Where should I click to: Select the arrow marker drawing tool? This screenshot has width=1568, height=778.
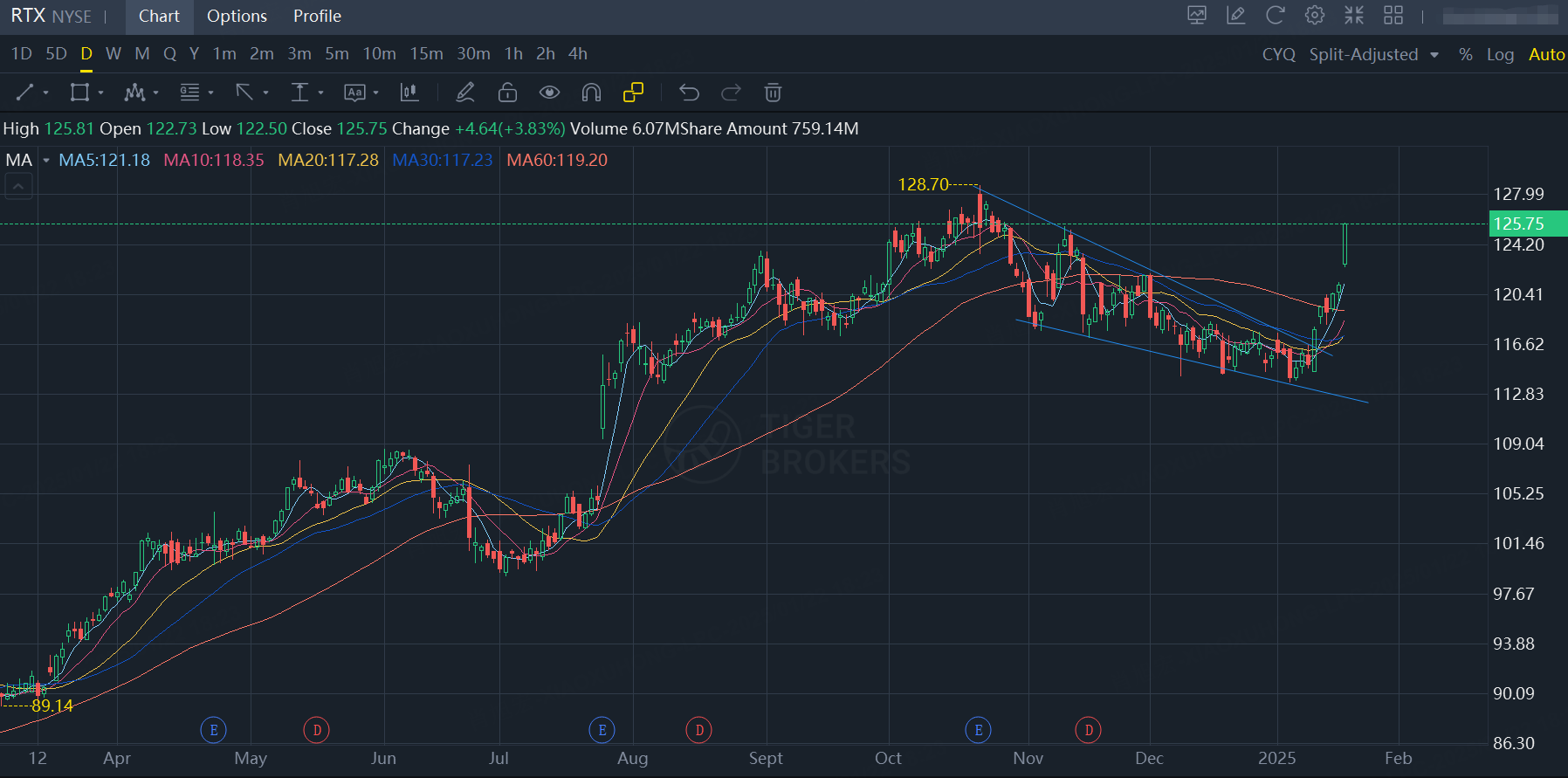pyautogui.click(x=244, y=93)
